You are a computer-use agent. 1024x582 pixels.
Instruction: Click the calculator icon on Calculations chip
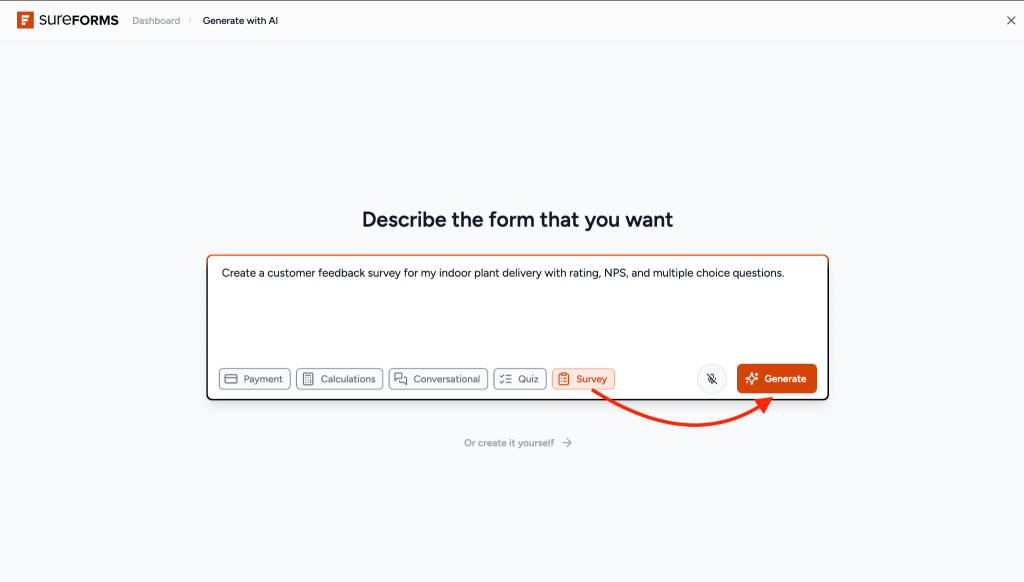(x=308, y=379)
